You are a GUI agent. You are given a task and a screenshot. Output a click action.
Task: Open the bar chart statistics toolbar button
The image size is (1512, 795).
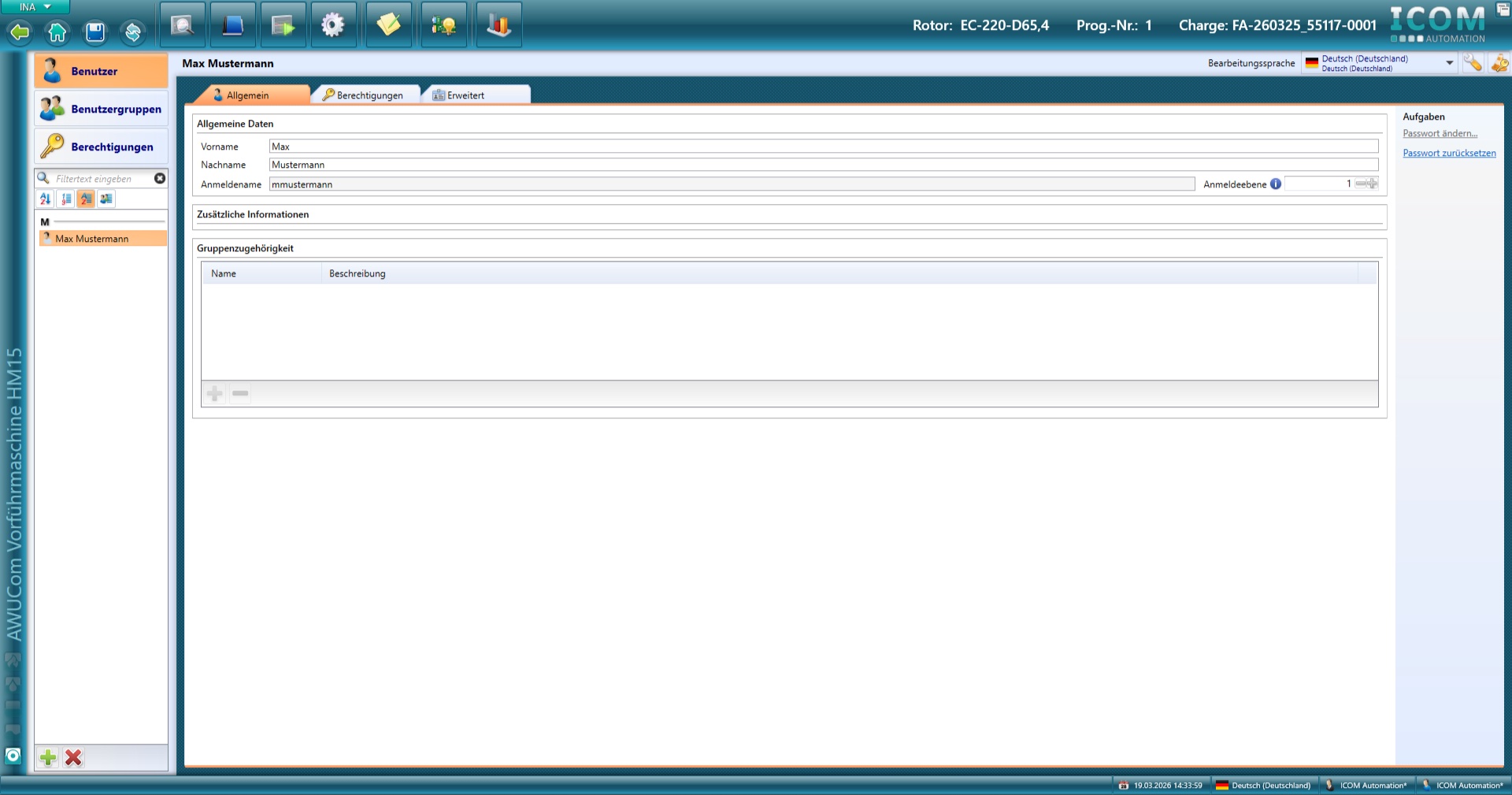pos(498,25)
